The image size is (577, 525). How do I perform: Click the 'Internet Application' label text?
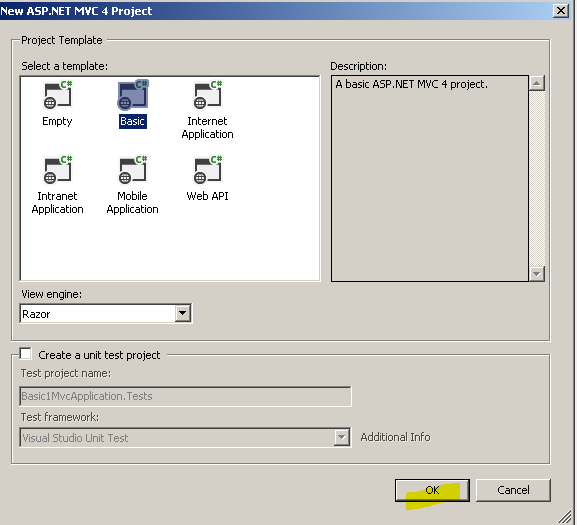pyautogui.click(x=208, y=128)
